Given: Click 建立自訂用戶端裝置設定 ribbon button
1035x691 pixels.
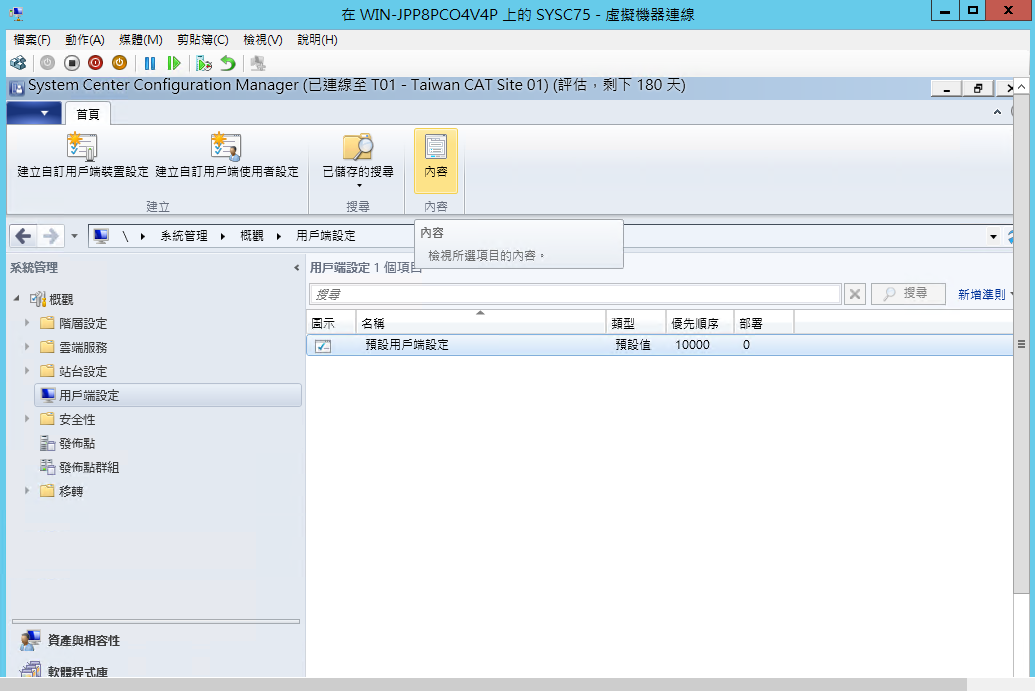Looking at the screenshot, I should click(x=83, y=156).
